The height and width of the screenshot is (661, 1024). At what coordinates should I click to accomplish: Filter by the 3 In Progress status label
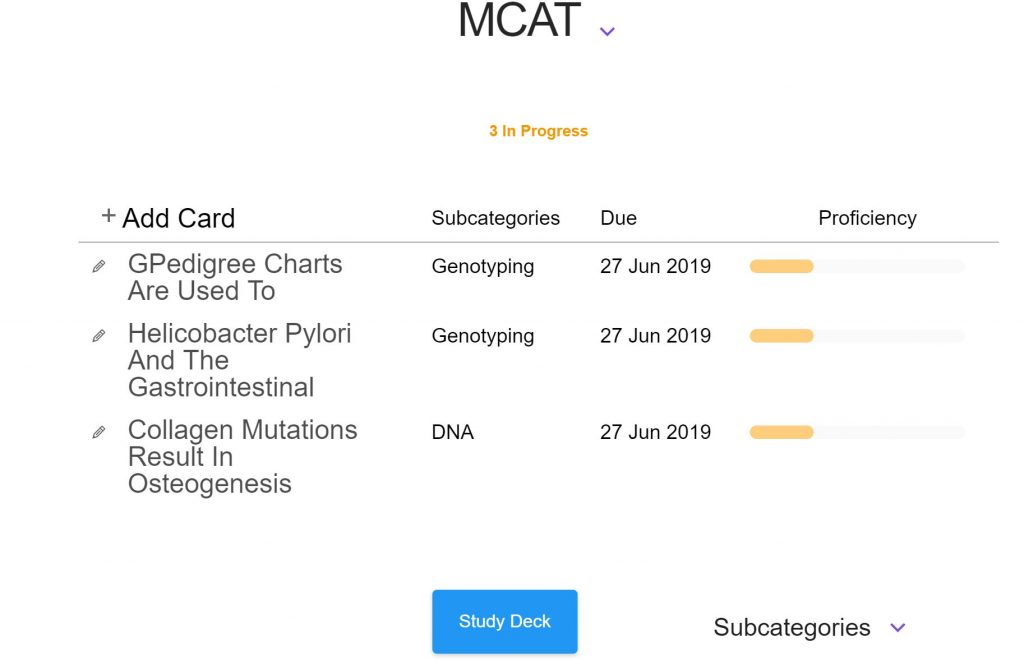click(539, 131)
